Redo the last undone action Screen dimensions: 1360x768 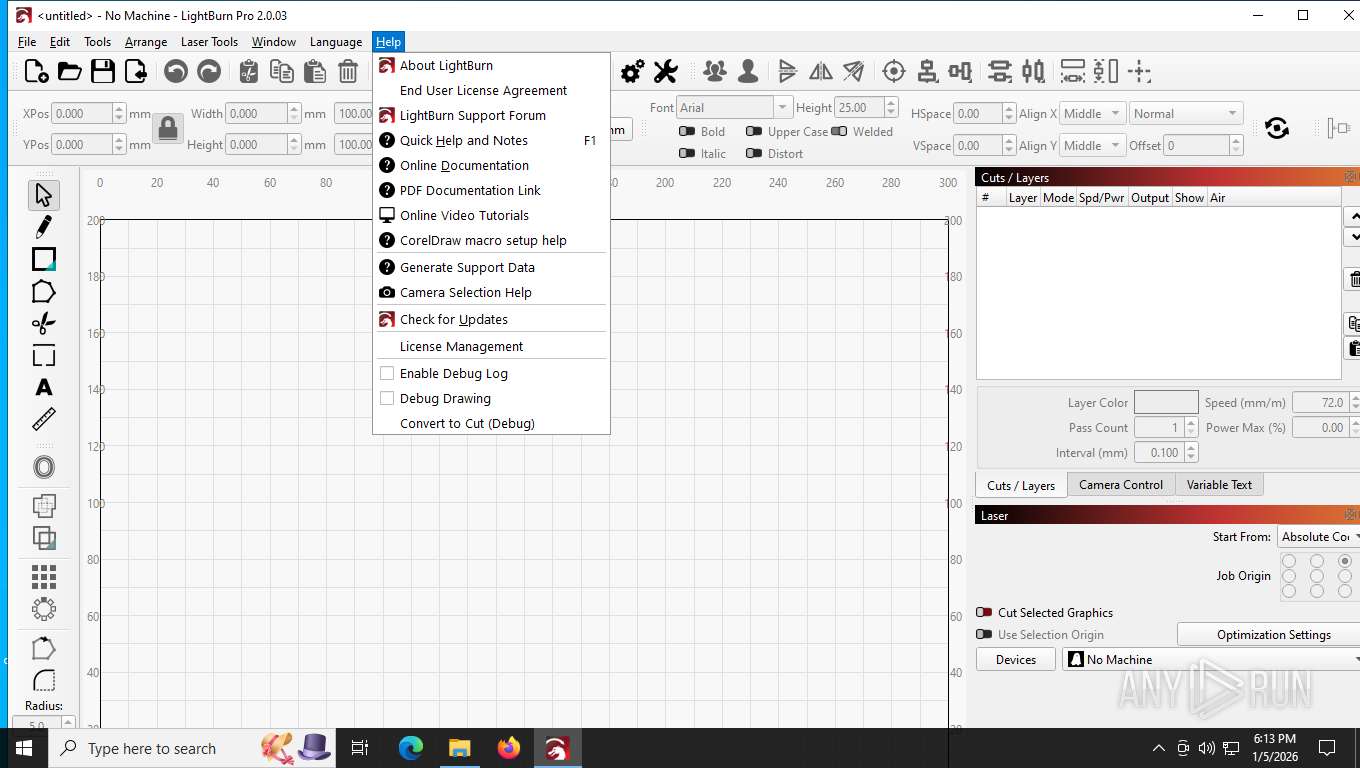pos(209,71)
